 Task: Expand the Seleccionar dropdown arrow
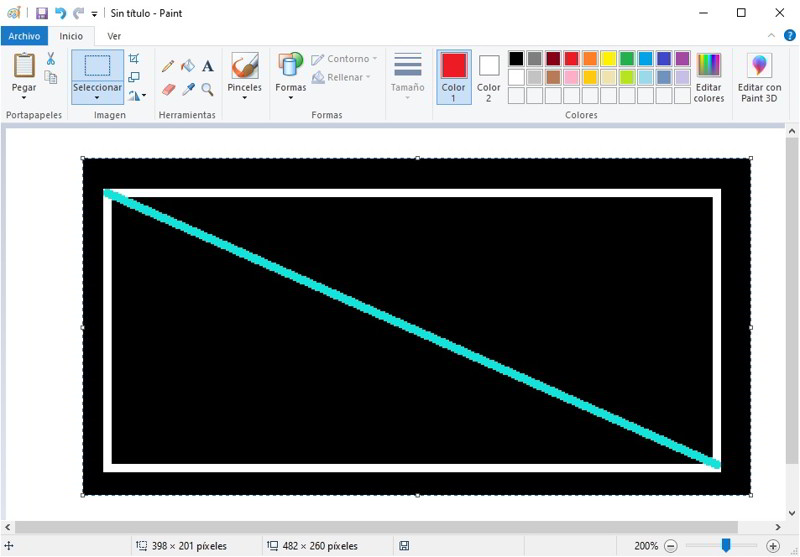tap(97, 99)
